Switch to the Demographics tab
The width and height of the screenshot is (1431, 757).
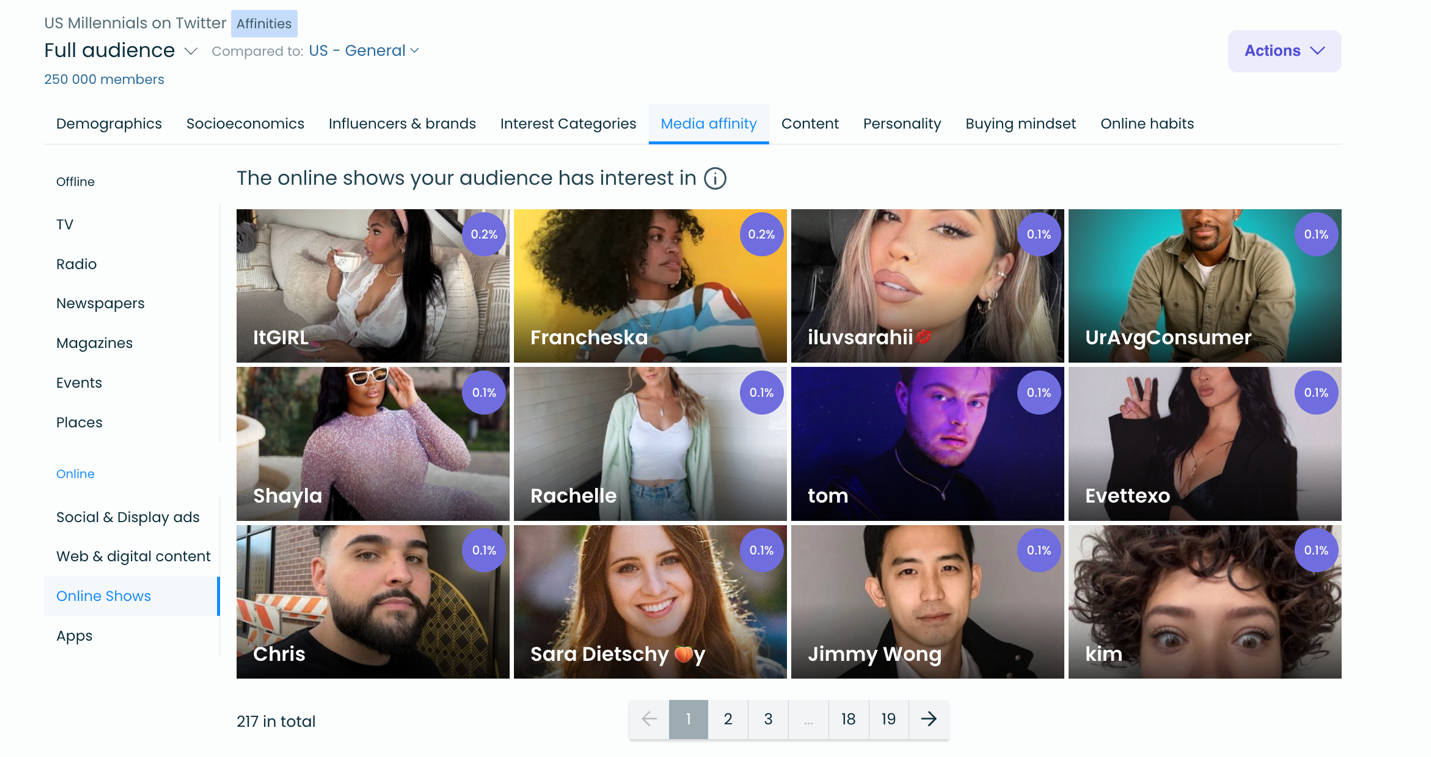(x=109, y=124)
